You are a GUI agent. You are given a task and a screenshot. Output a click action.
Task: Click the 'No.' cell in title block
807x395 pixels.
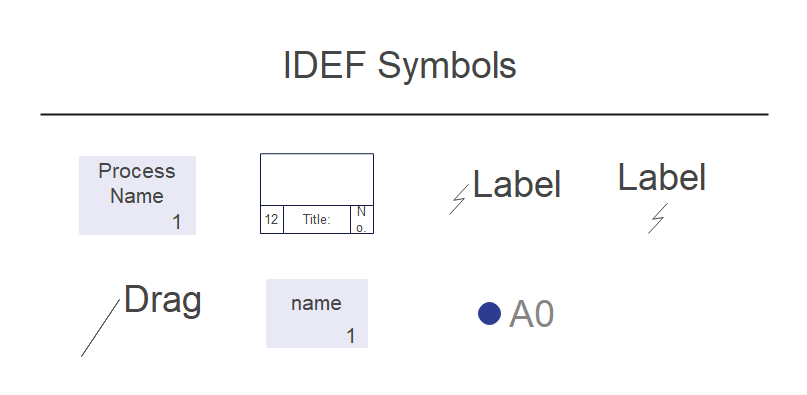[362, 219]
